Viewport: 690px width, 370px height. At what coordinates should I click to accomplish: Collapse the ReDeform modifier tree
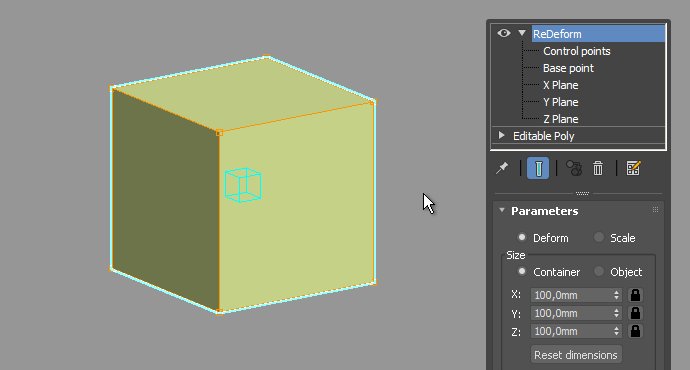[x=522, y=33]
